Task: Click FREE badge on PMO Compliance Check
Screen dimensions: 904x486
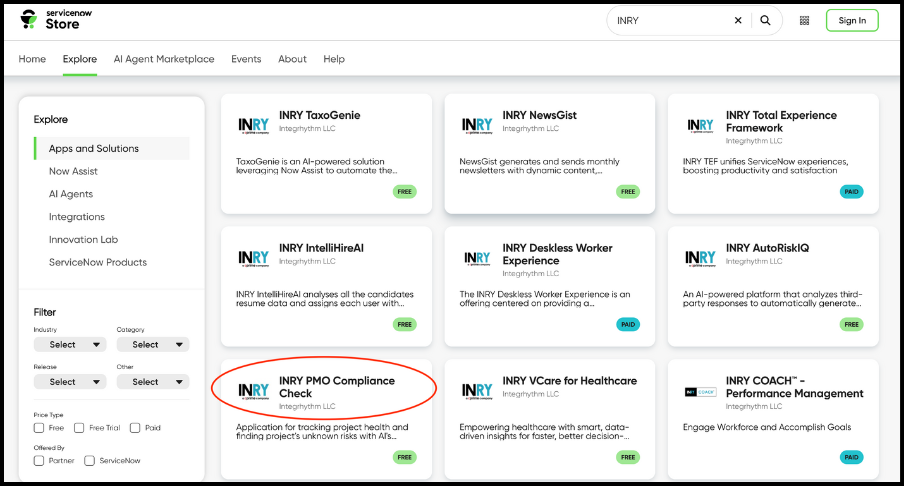Action: tap(405, 457)
